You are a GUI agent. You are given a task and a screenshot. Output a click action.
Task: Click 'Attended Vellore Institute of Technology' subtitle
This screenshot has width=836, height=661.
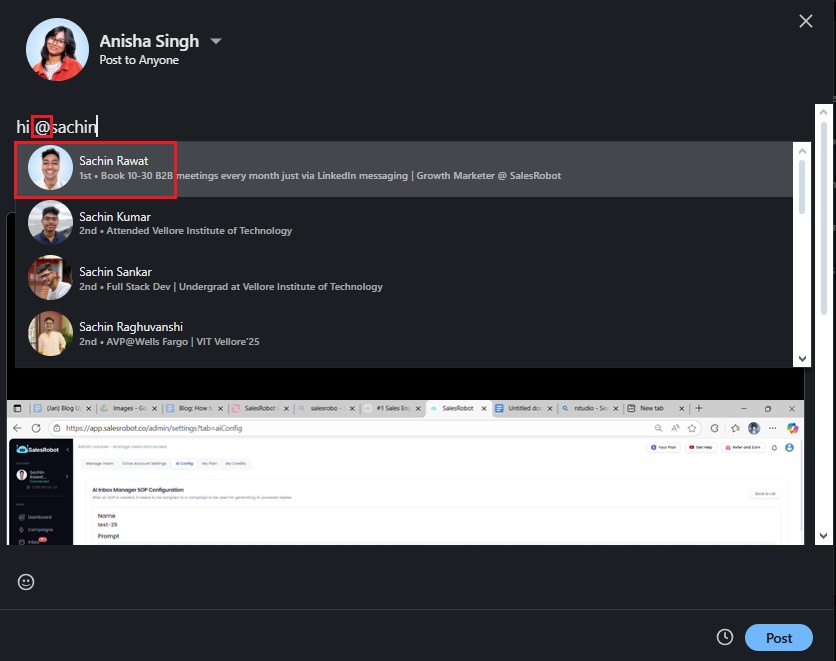199,231
